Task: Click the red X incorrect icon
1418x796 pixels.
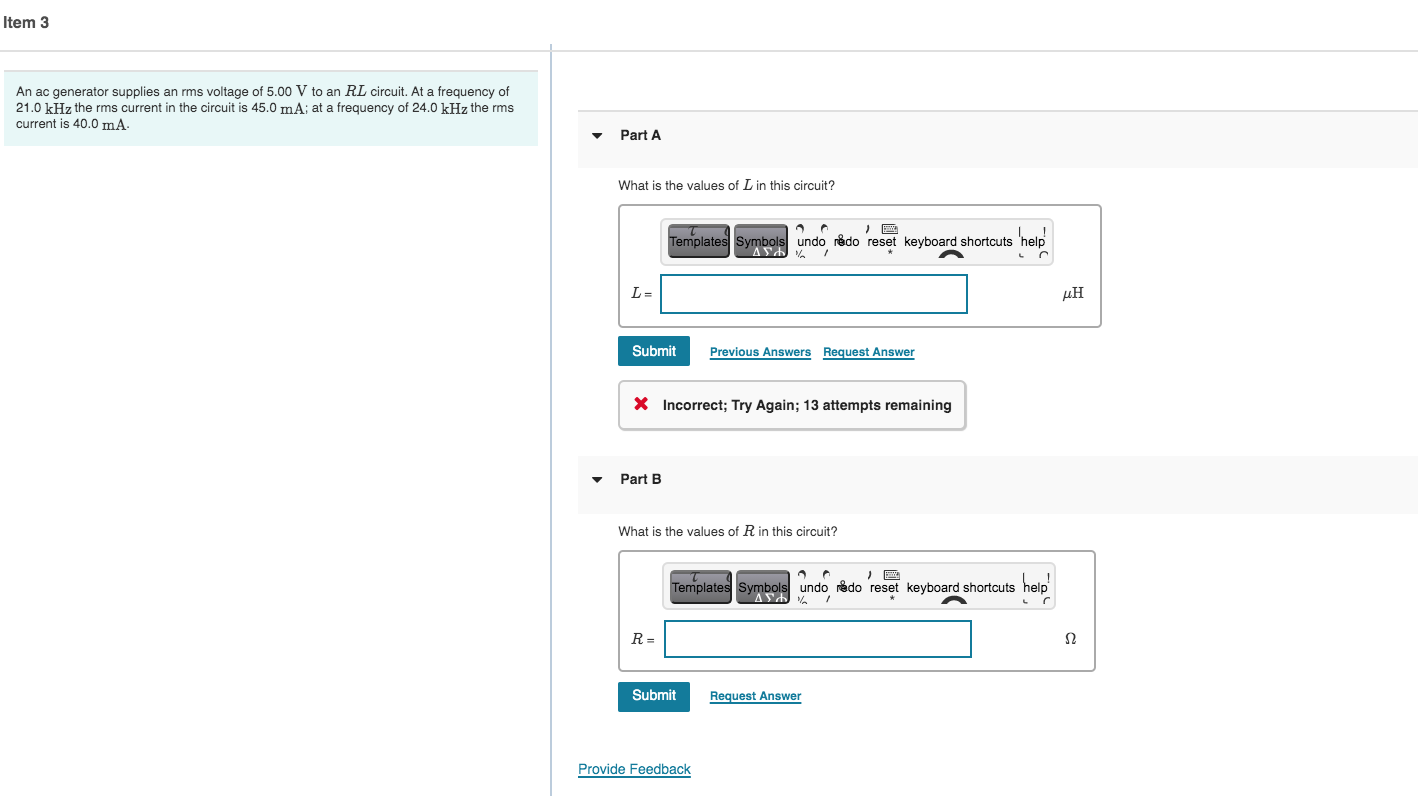Action: point(641,404)
